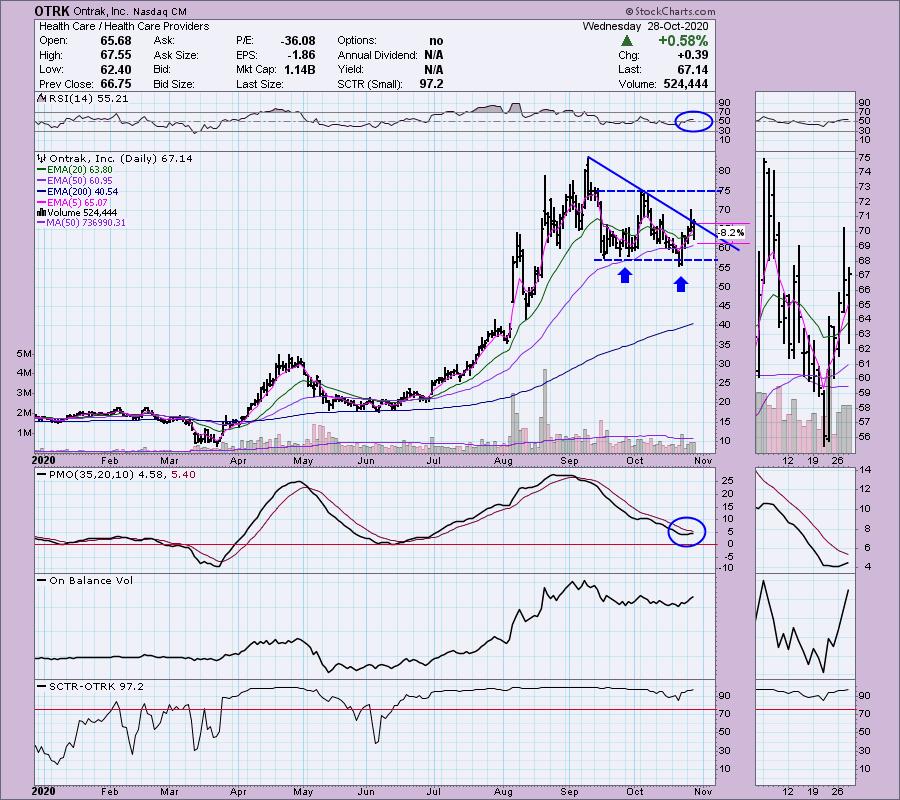900x800 pixels.
Task: Select the Chg value +0.39
Action: click(x=692, y=55)
